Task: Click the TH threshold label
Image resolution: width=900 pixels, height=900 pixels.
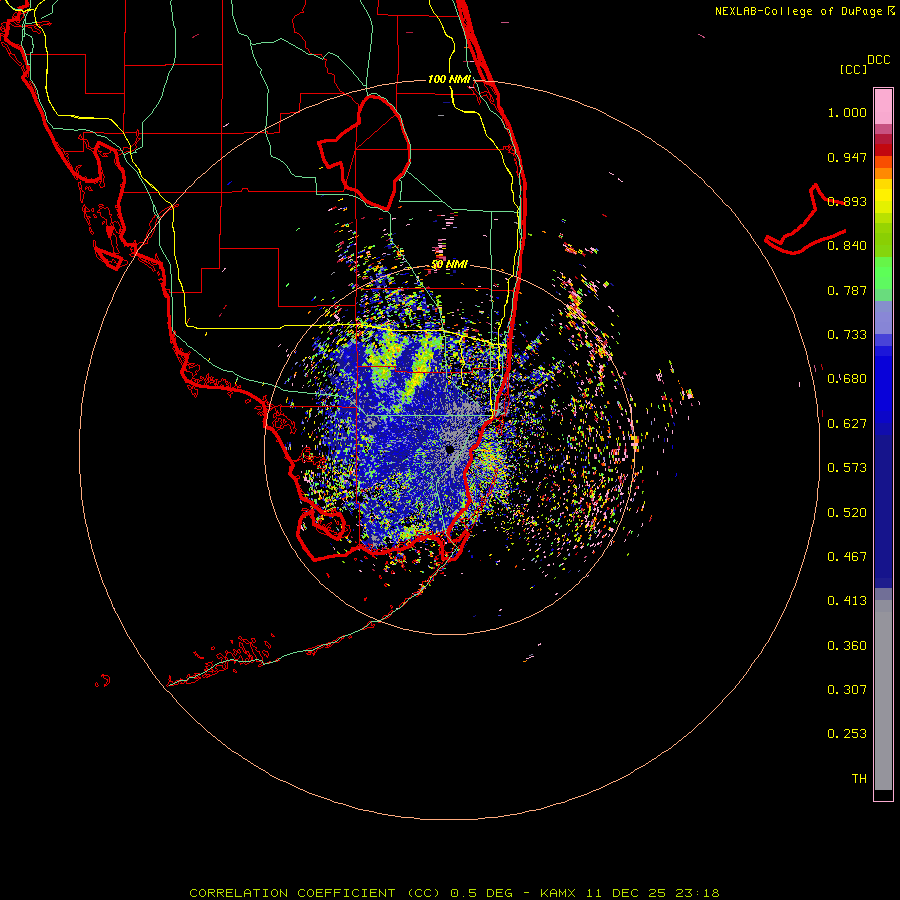Action: (859, 779)
